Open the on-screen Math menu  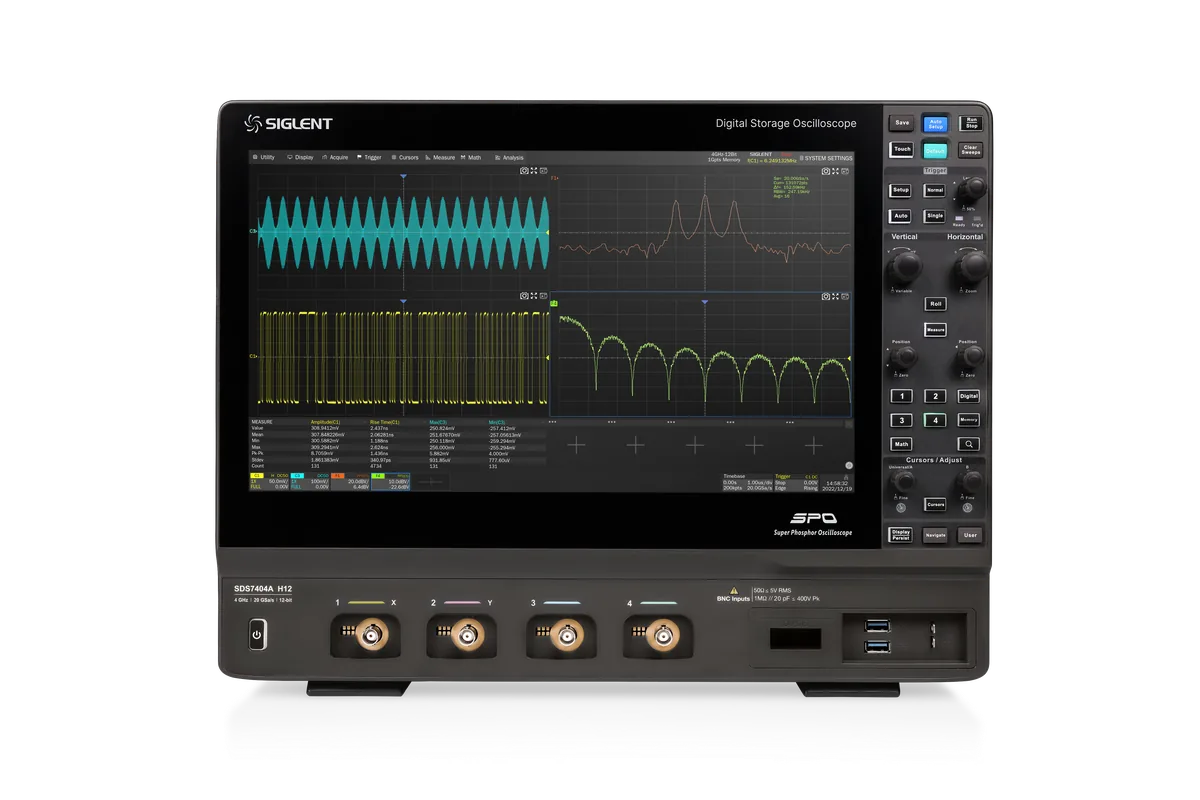coord(471,157)
